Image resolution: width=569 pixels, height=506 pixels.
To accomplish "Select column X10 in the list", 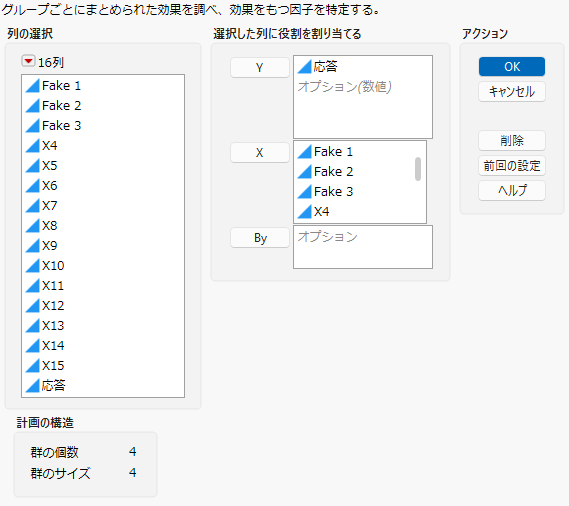I will pos(103,265).
